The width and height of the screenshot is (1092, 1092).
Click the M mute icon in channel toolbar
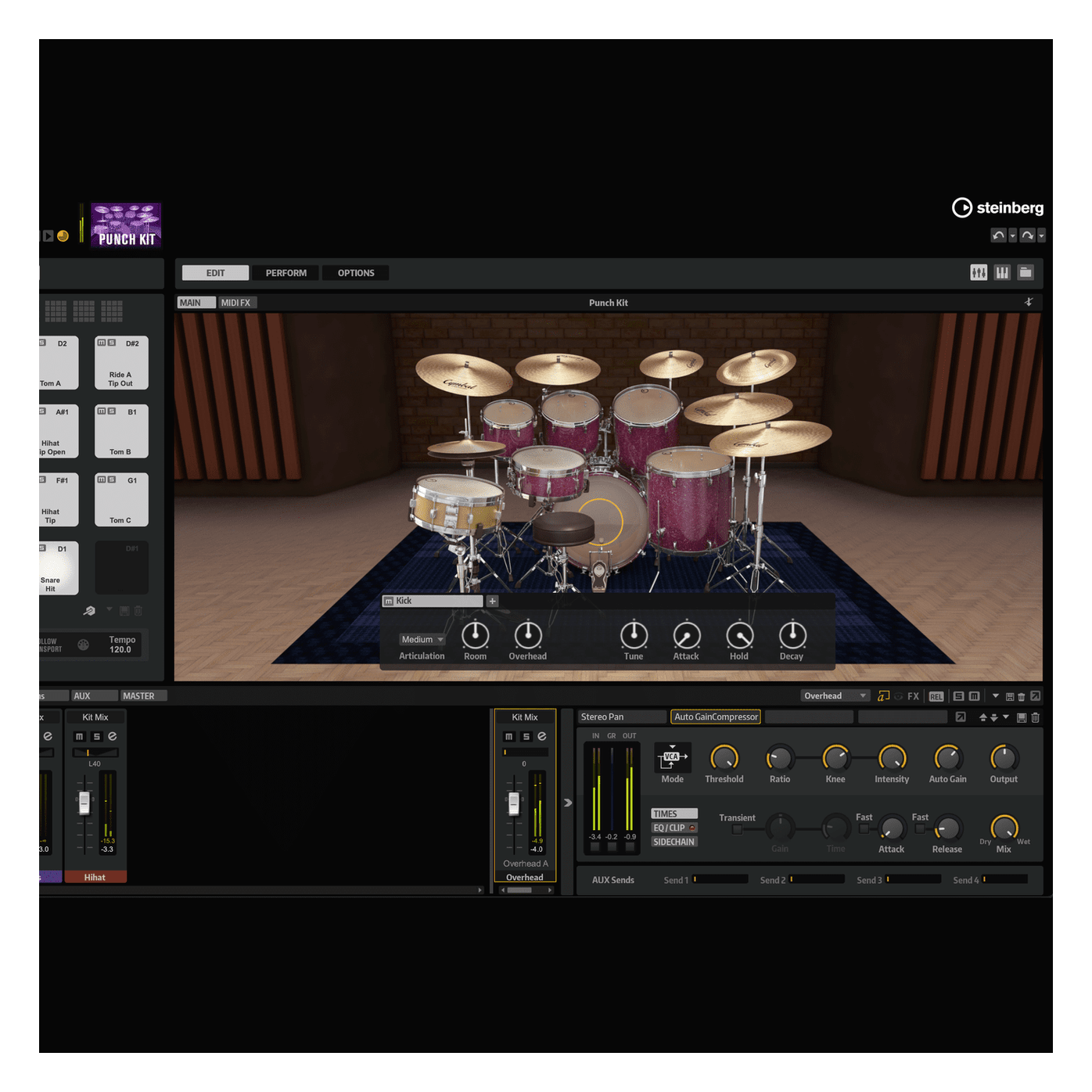tap(974, 695)
